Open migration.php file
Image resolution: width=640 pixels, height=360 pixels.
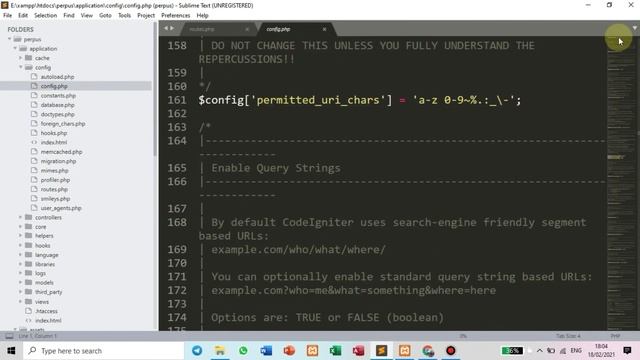pos(58,161)
